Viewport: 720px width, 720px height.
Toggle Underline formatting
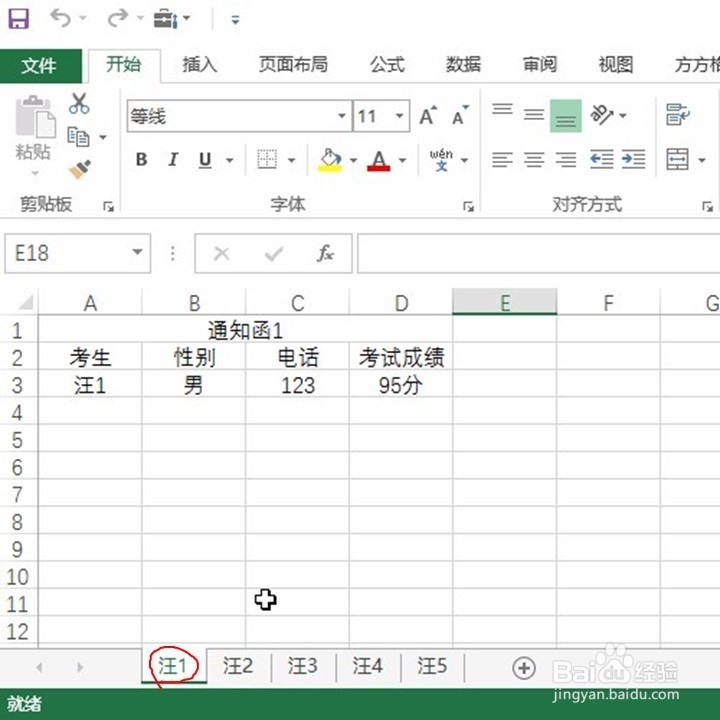coord(205,160)
